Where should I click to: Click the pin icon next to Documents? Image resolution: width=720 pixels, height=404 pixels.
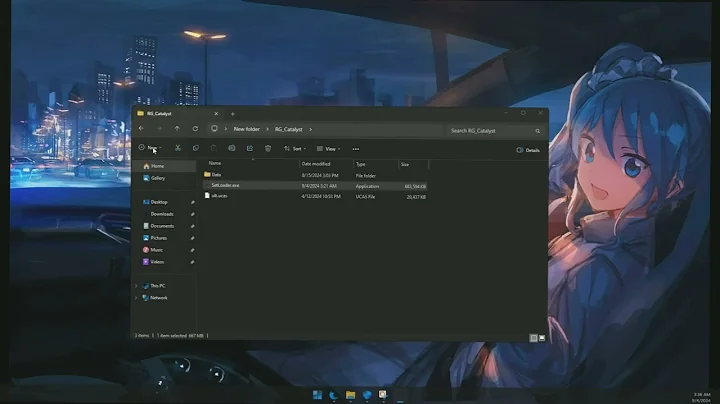point(192,226)
